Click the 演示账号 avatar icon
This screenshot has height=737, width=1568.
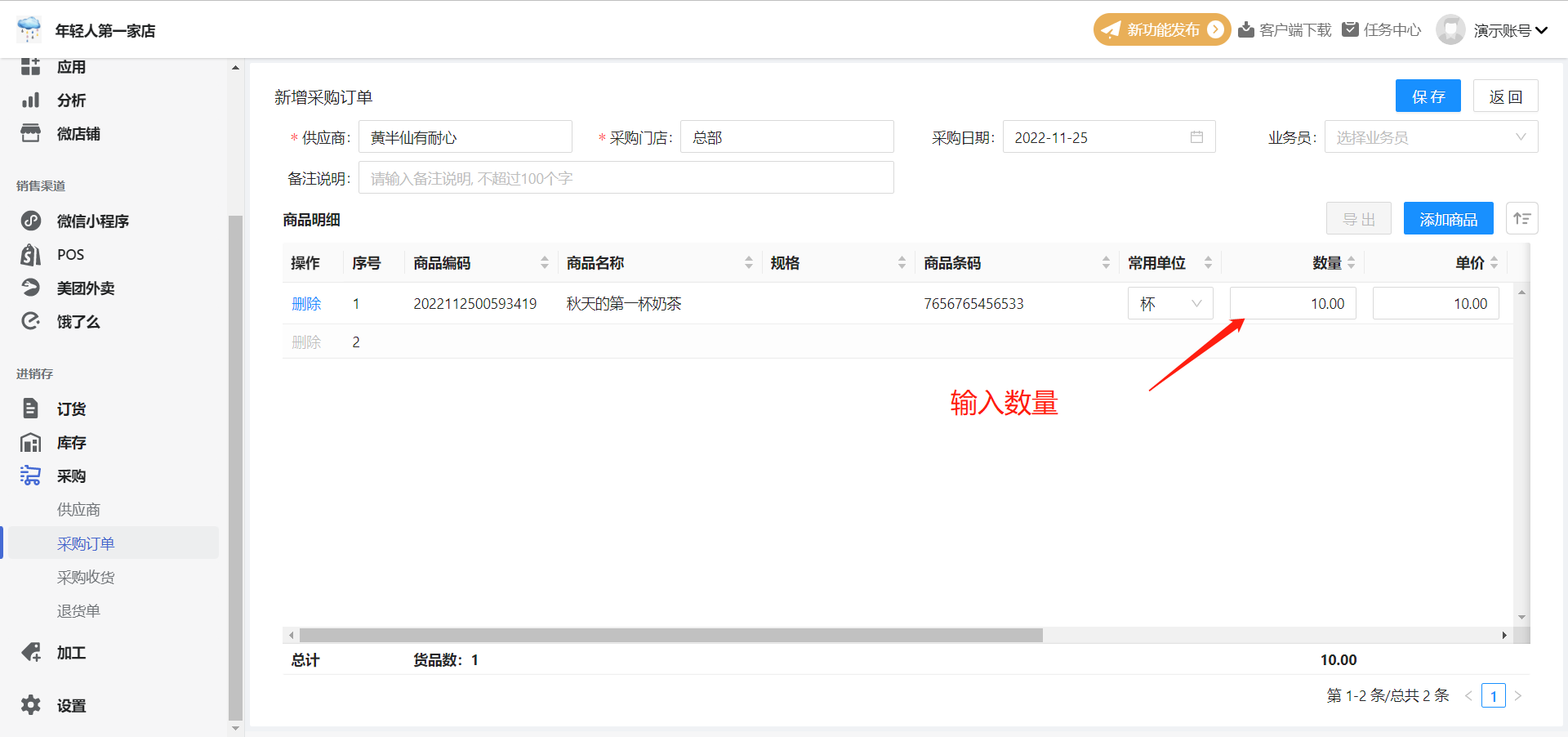pyautogui.click(x=1450, y=29)
